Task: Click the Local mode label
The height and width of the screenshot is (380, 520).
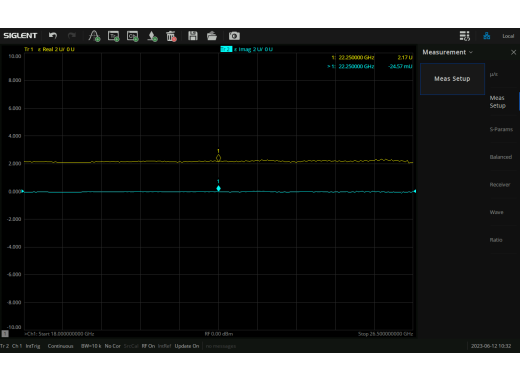Action: click(x=508, y=36)
